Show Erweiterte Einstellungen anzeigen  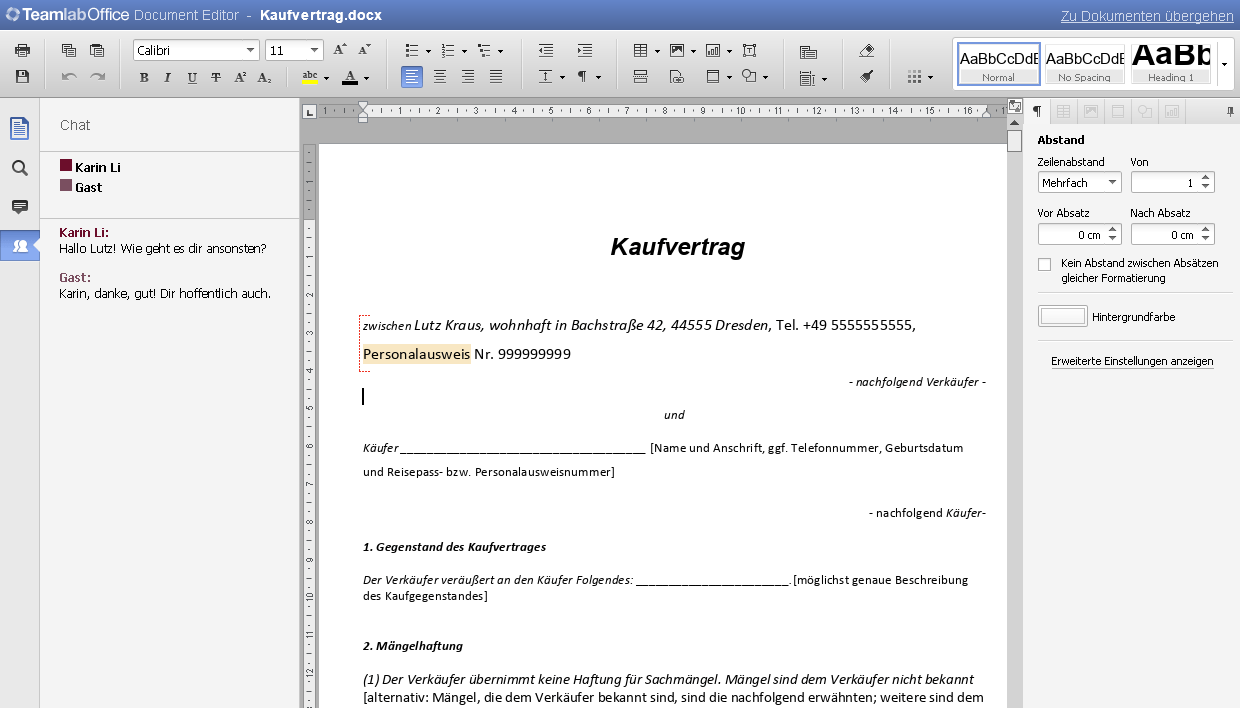coord(1132,361)
